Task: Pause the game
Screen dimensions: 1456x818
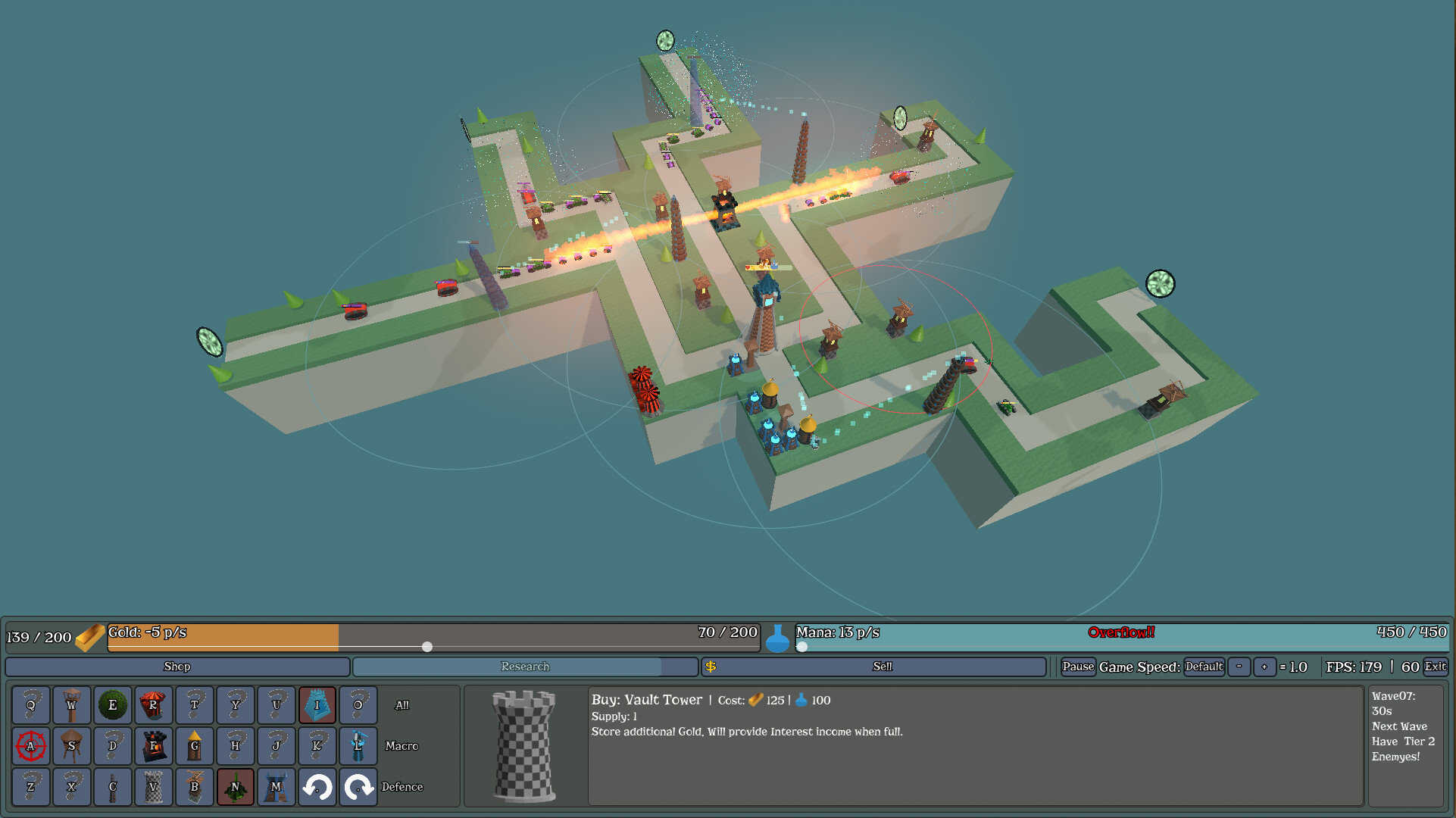Action: point(1077,667)
